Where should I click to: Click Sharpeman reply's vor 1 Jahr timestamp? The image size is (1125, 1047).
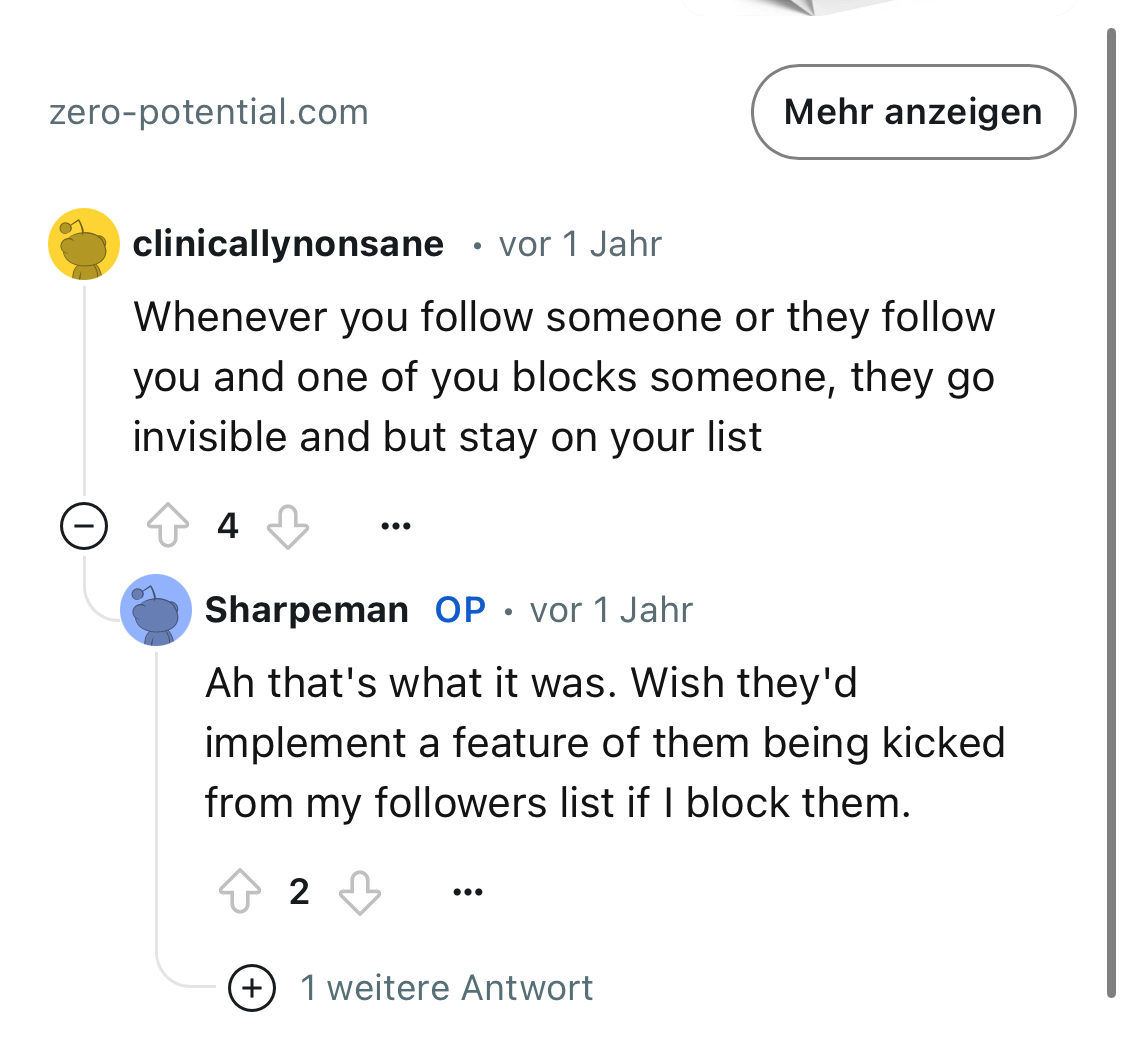(611, 609)
